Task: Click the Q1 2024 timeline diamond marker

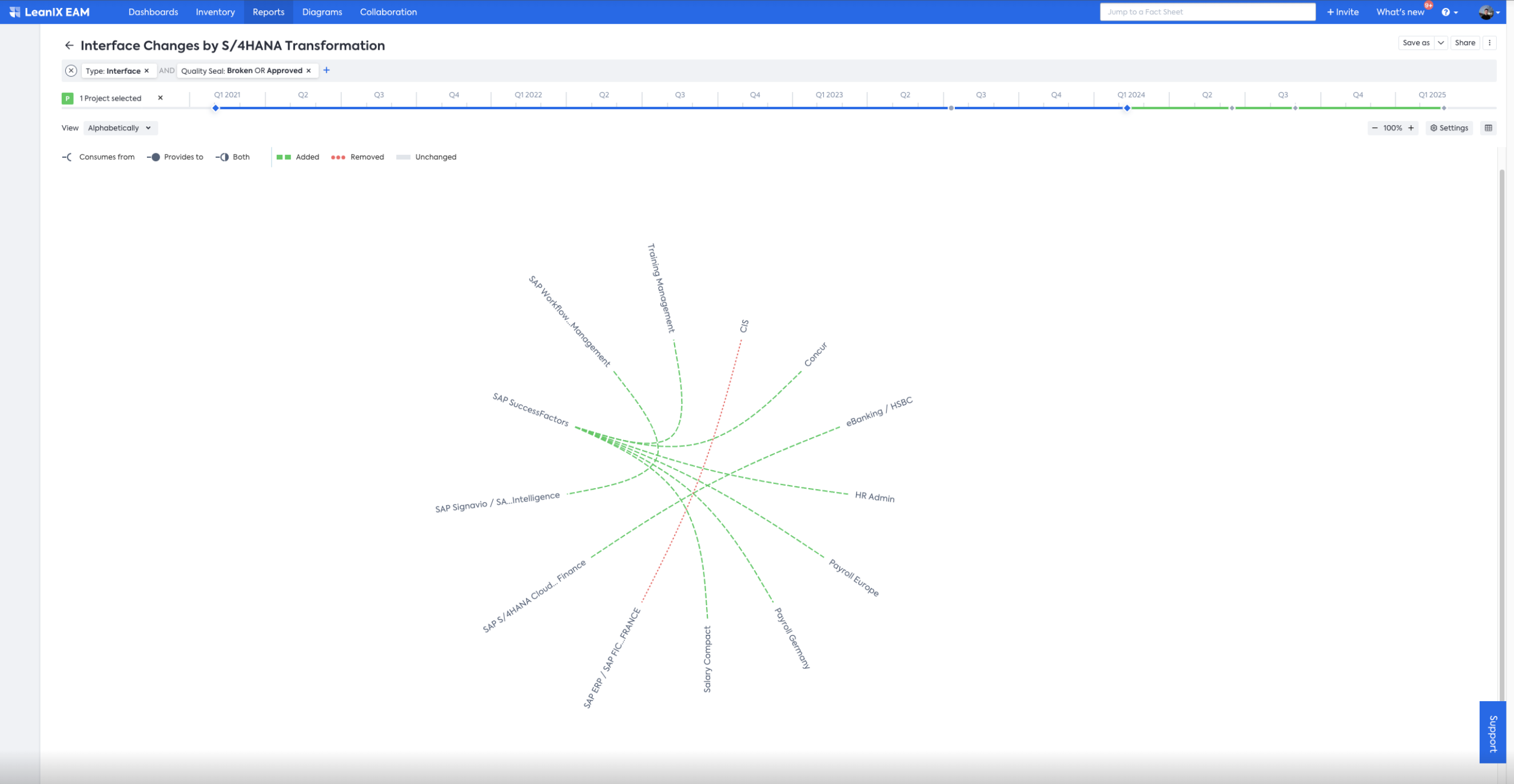Action: click(x=1127, y=108)
